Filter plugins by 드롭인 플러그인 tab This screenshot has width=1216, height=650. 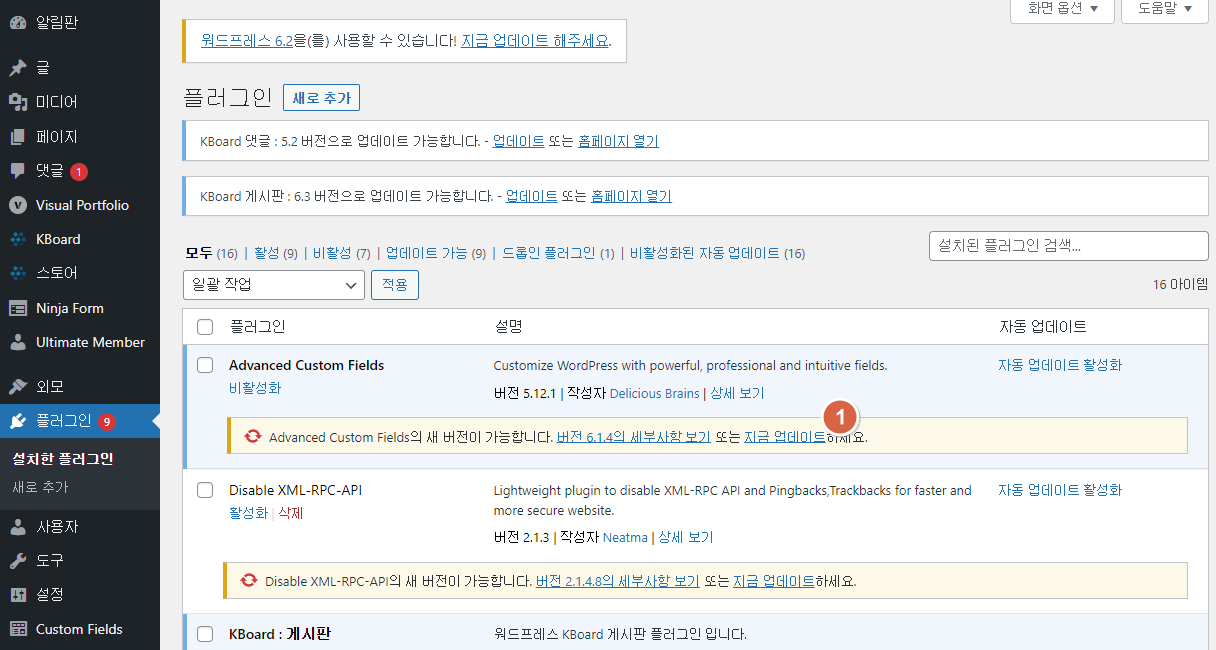point(548,253)
